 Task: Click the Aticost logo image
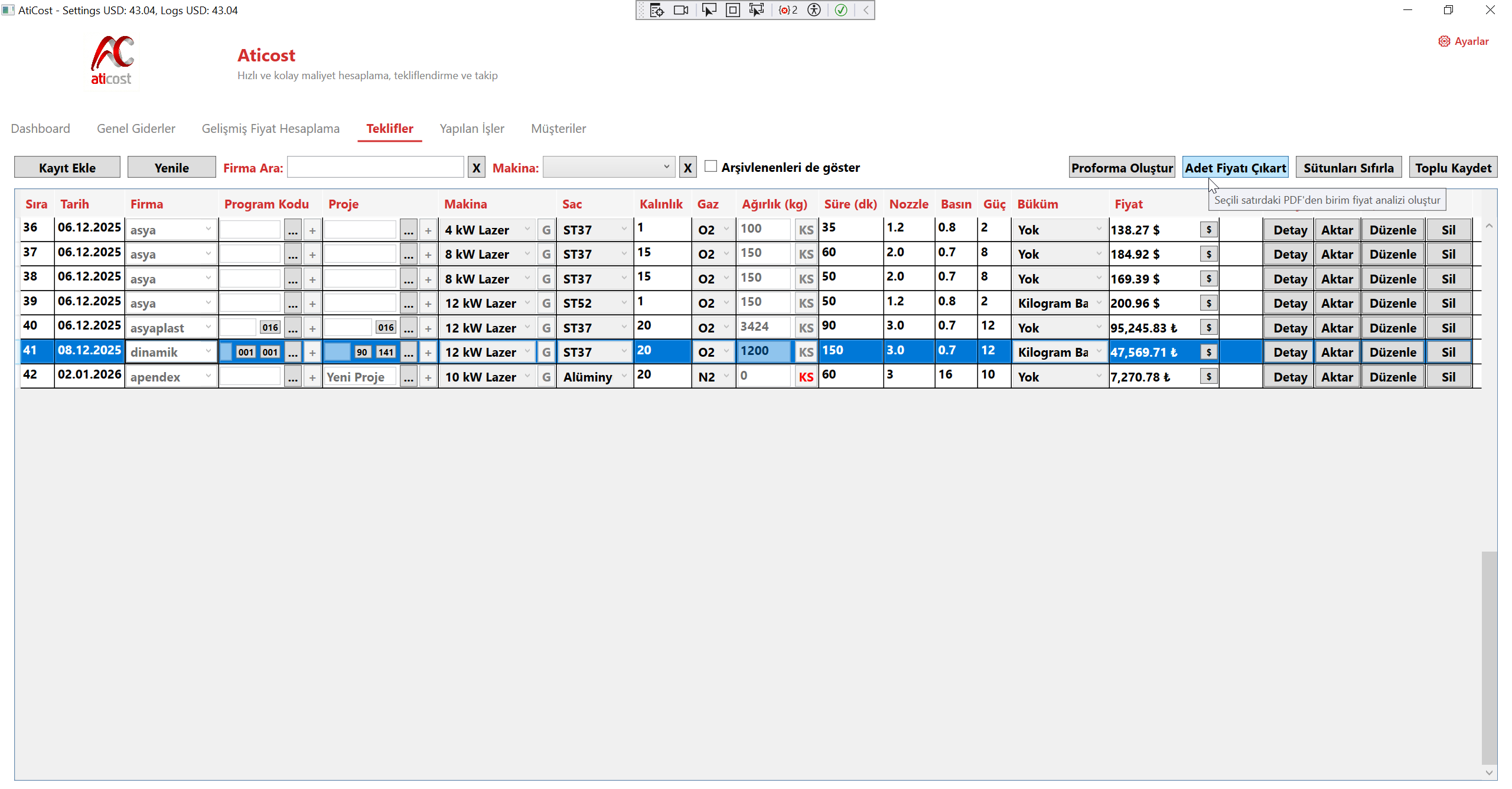[112, 61]
